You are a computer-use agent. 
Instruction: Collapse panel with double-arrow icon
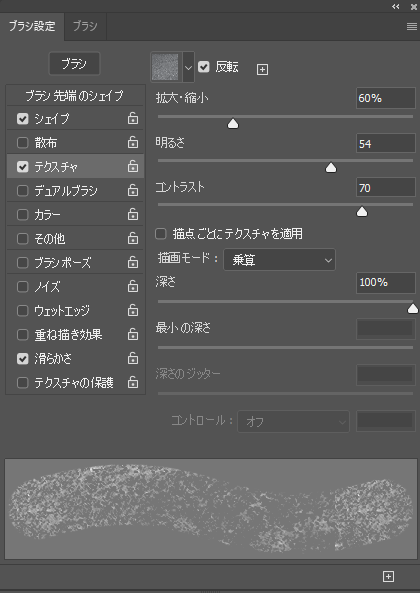pos(396,6)
